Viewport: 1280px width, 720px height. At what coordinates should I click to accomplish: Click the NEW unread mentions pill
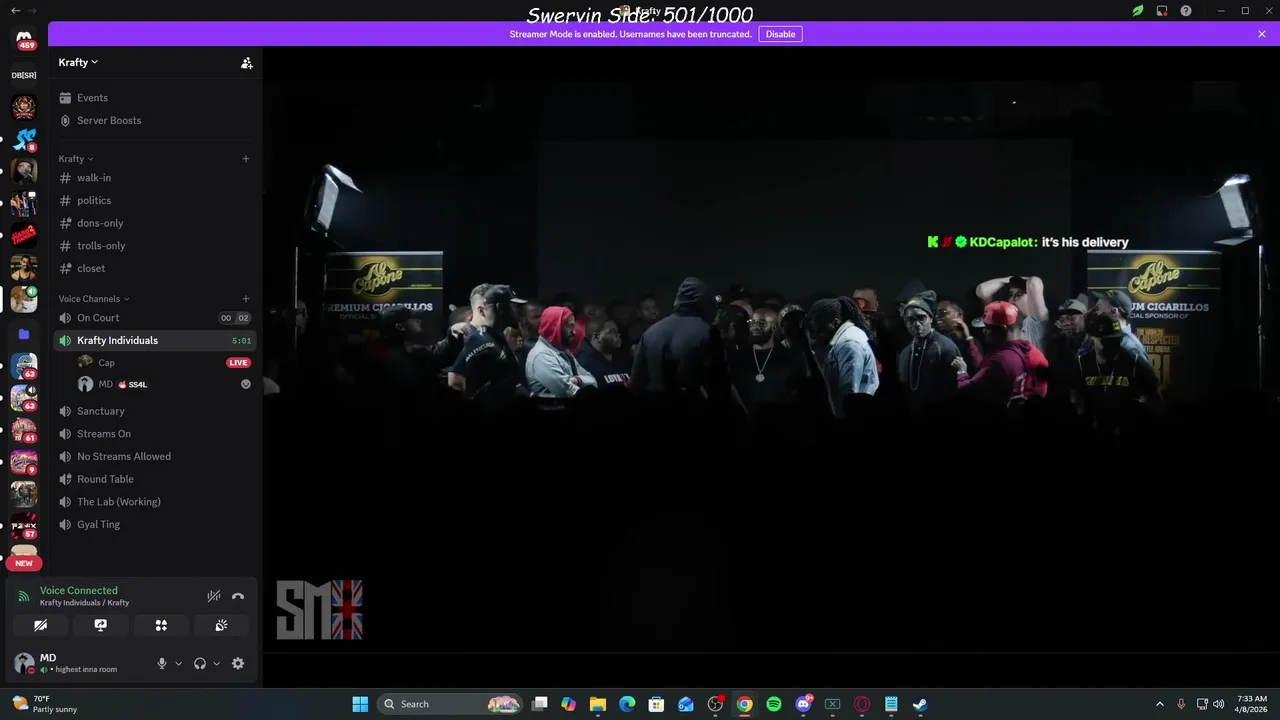pos(24,563)
